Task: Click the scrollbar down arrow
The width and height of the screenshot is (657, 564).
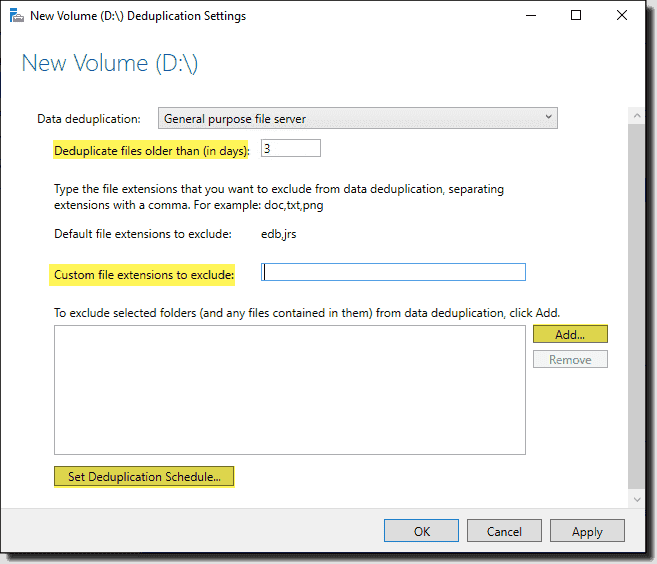Action: coord(637,499)
